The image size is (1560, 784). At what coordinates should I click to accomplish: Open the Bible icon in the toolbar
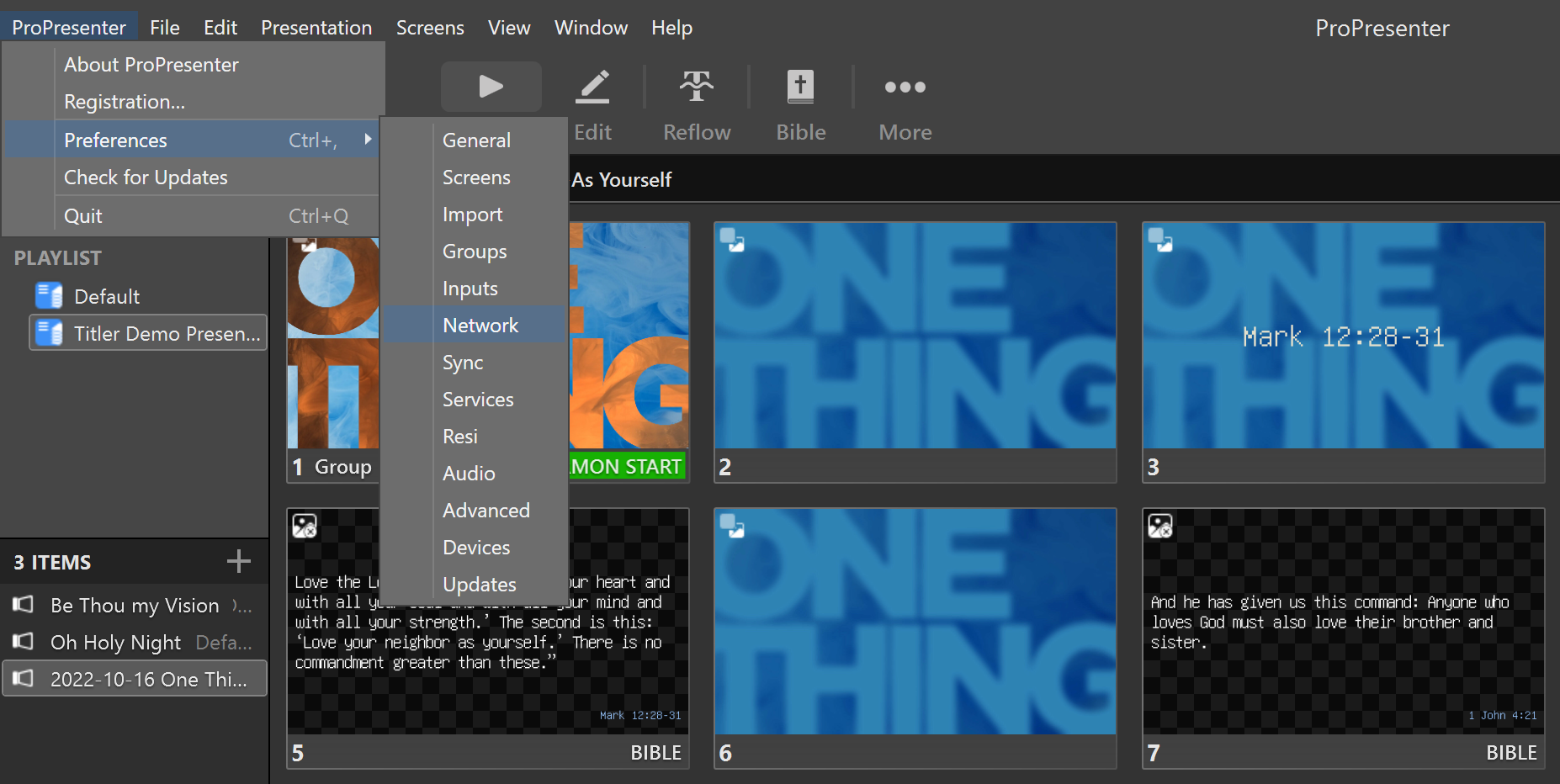tap(799, 87)
